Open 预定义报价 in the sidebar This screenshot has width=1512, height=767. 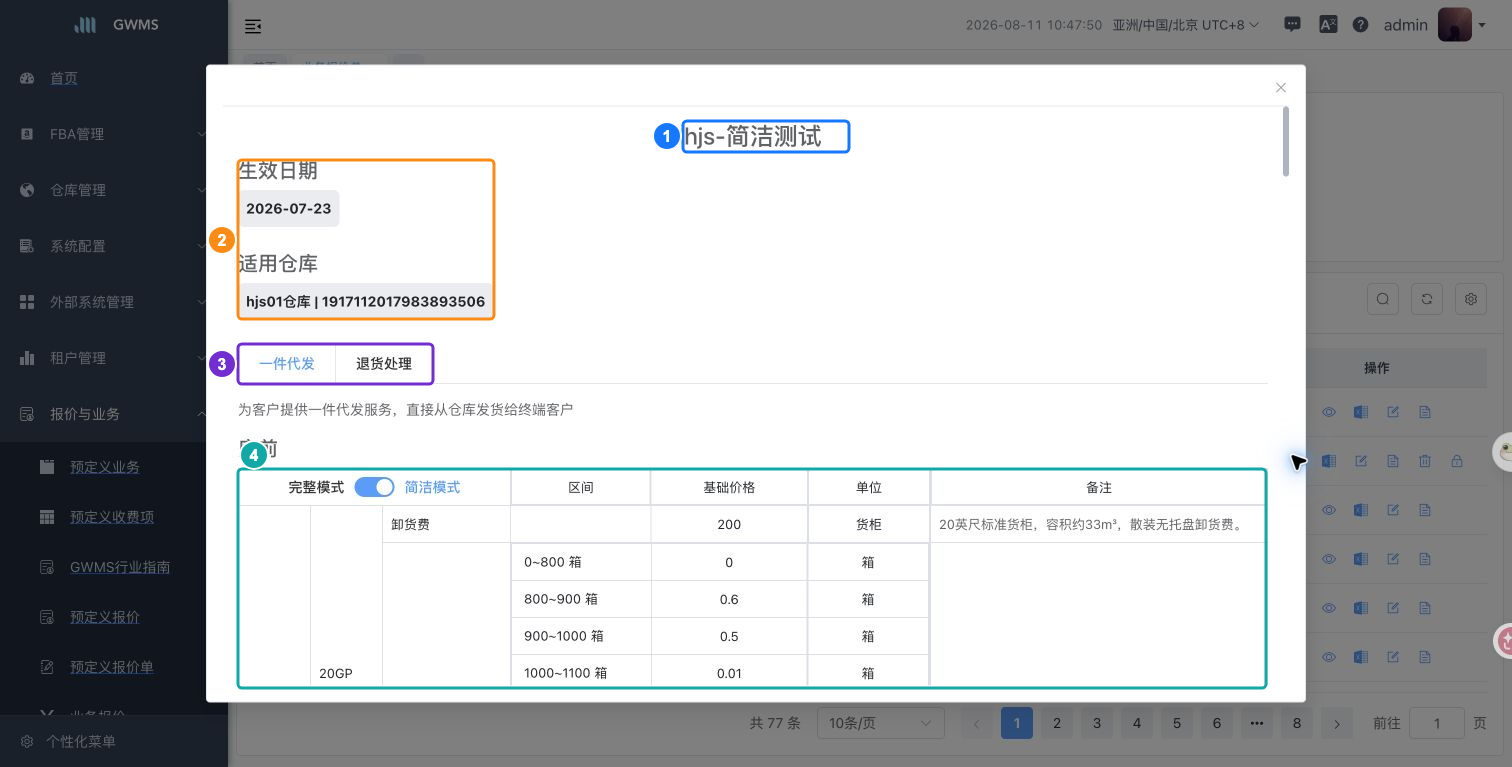[x=105, y=617]
